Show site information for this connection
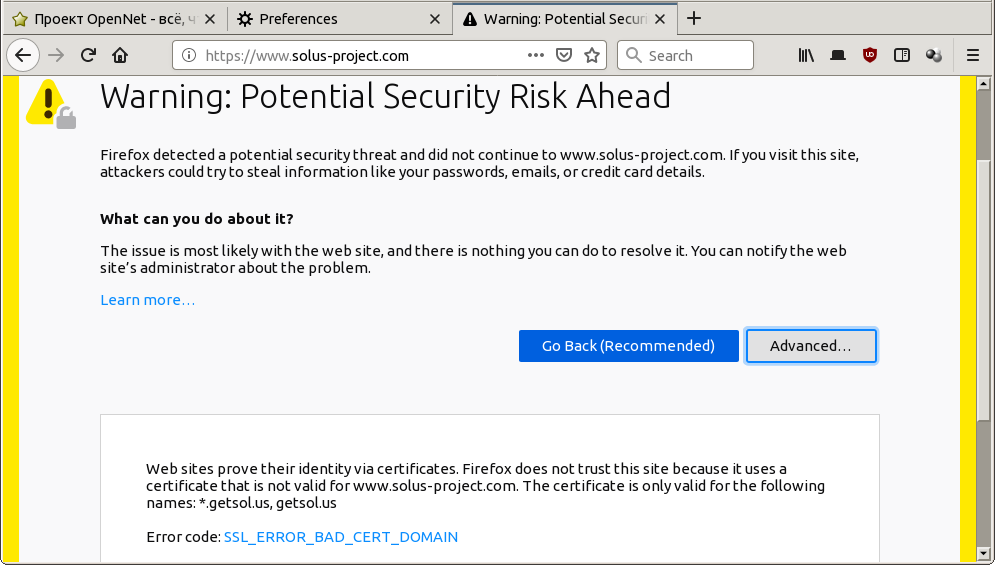This screenshot has width=995, height=565. click(x=188, y=56)
